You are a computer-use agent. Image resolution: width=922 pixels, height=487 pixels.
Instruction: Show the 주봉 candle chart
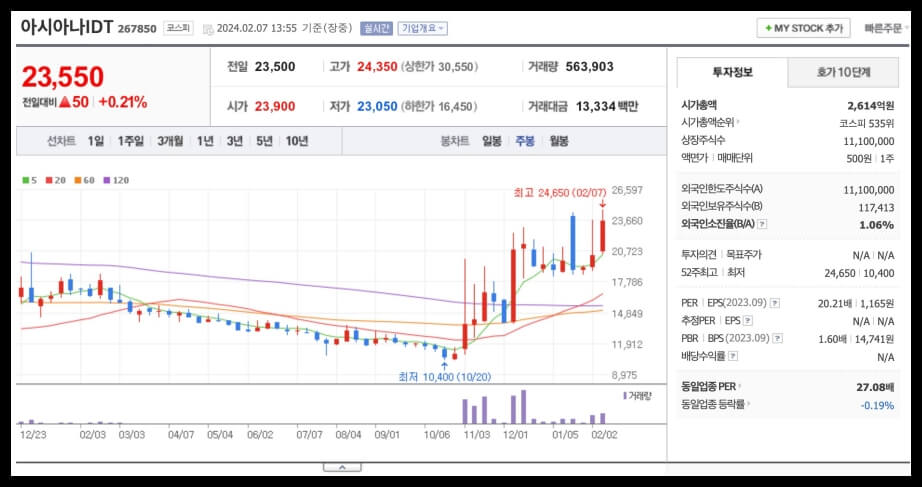[x=525, y=141]
